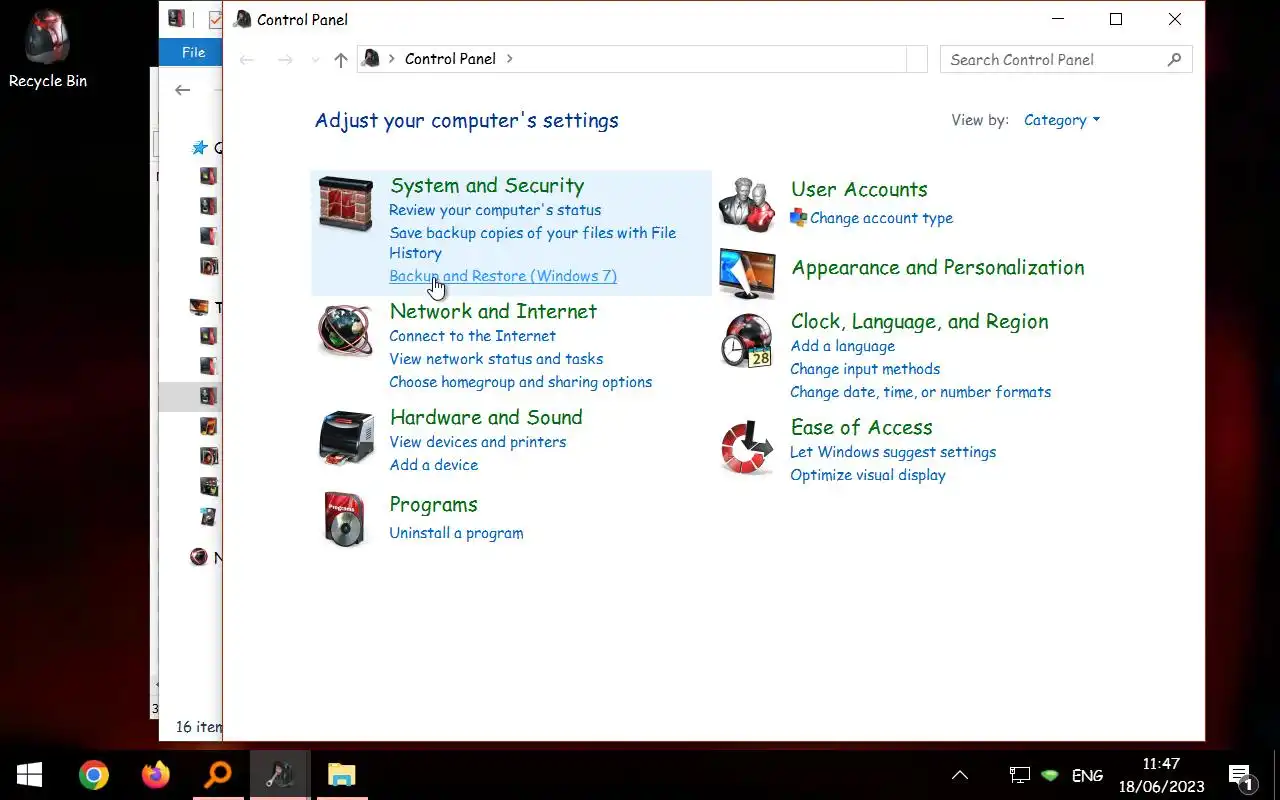Open the File tab in File Explorer
The width and height of the screenshot is (1280, 800).
pos(193,52)
